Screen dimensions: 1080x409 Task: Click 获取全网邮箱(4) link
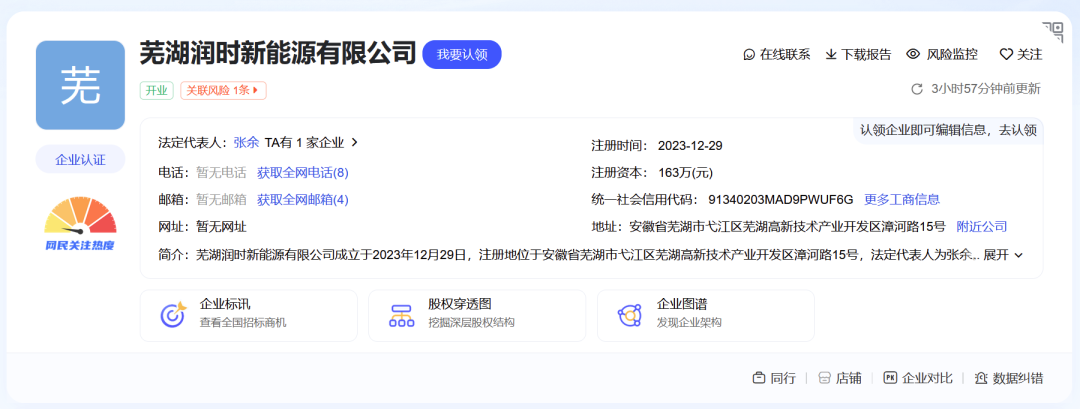click(x=302, y=200)
